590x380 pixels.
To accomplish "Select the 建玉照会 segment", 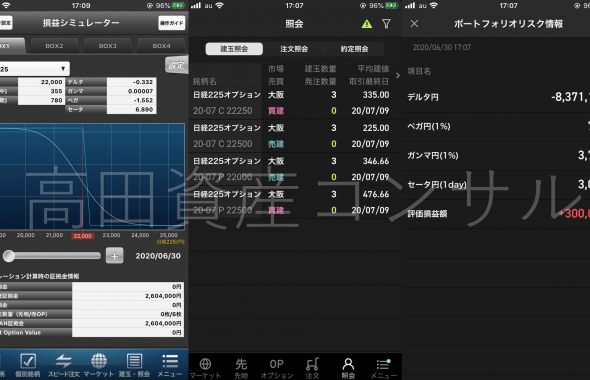I will [x=234, y=49].
